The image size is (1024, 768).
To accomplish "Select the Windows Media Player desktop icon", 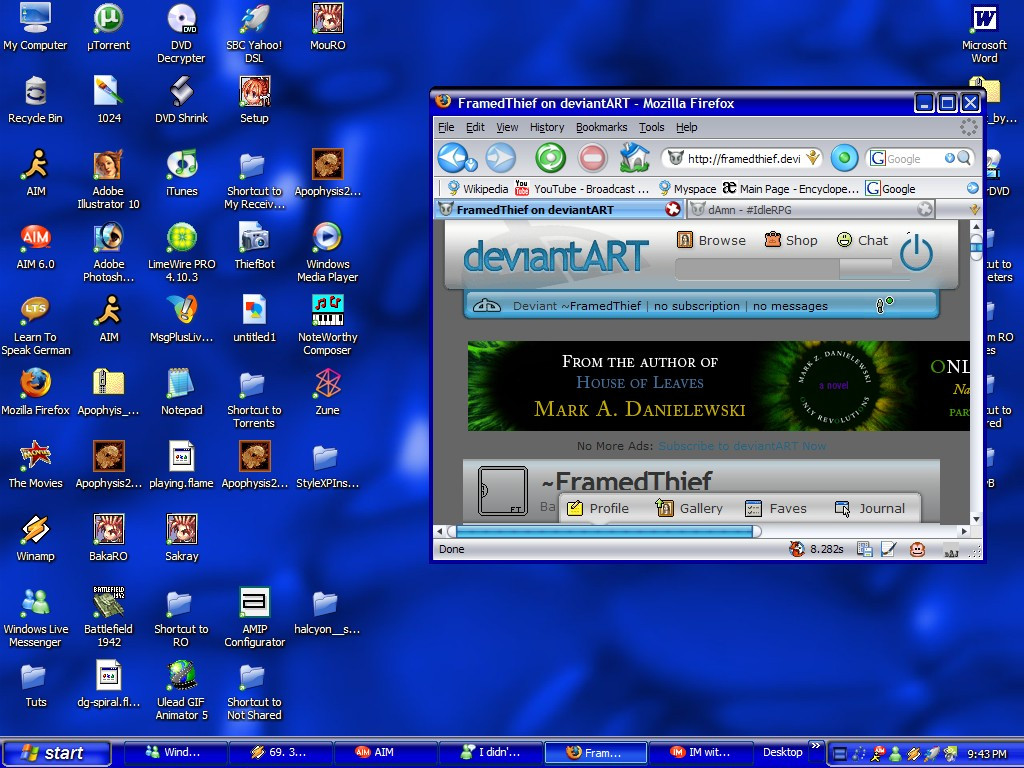I will [327, 253].
